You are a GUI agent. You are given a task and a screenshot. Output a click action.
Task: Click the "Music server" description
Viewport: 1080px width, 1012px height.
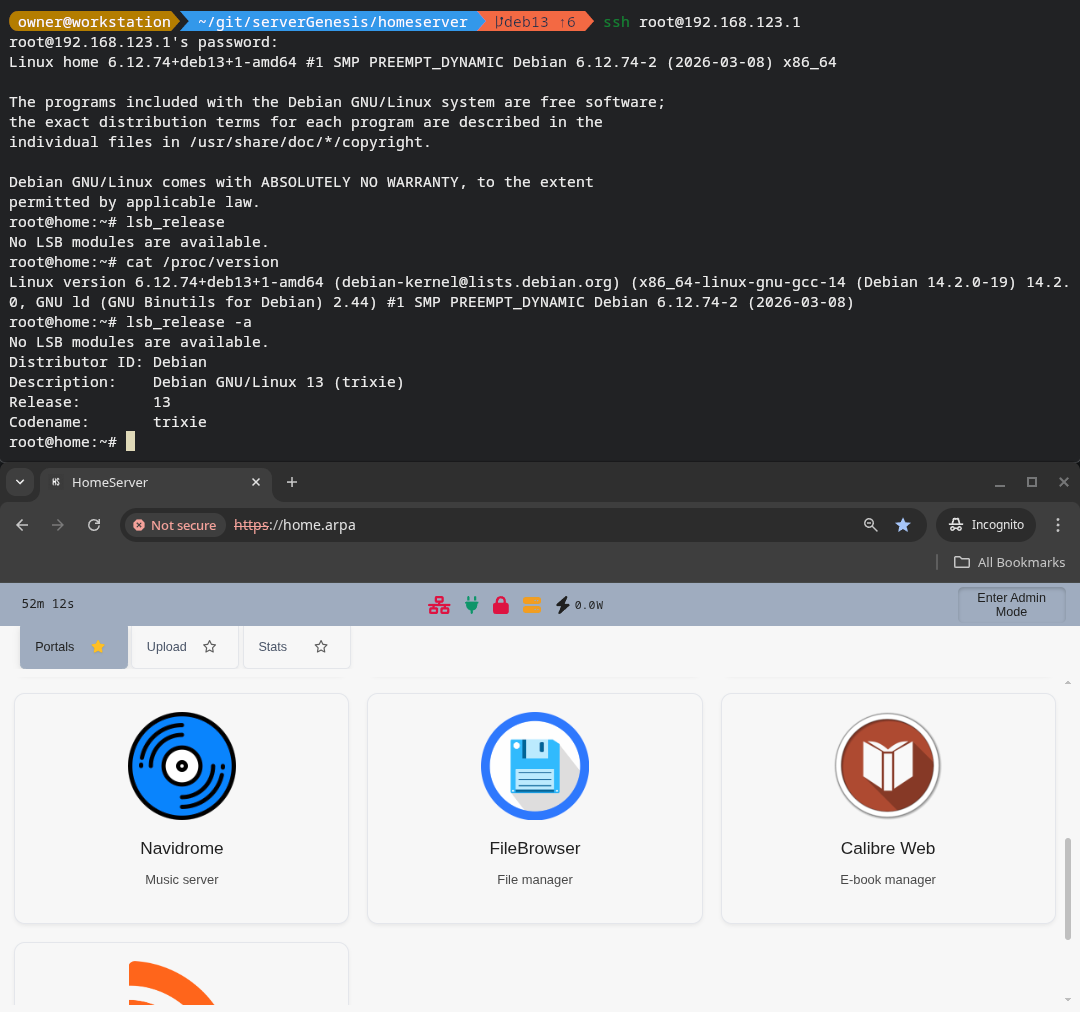[182, 880]
